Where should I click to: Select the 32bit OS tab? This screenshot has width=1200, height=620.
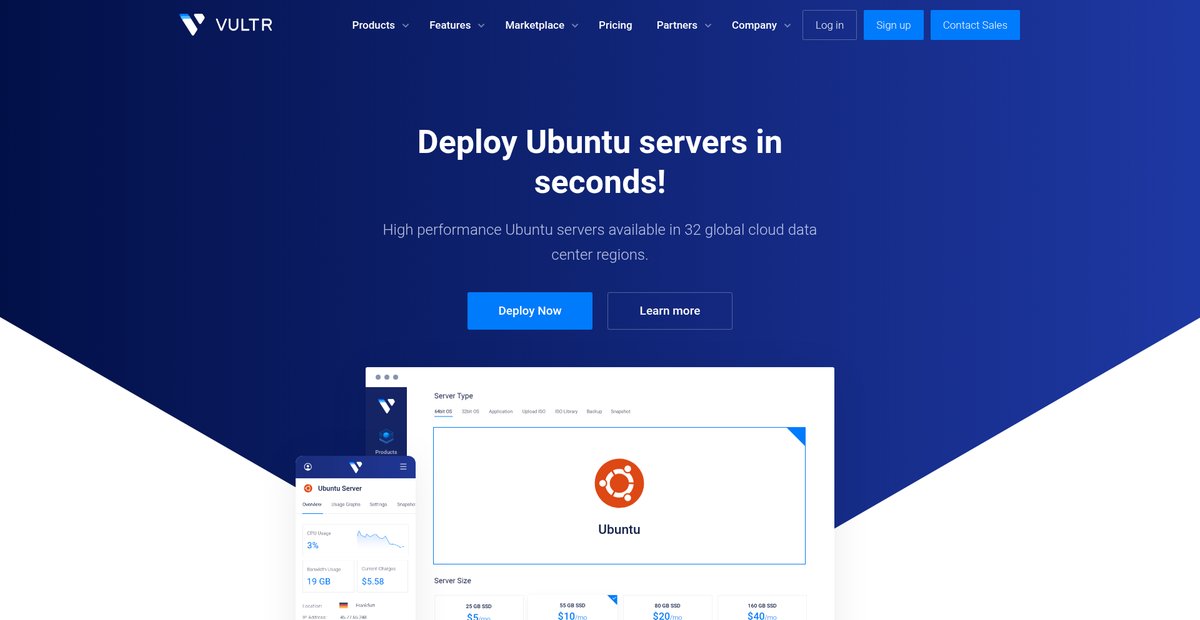pos(470,411)
